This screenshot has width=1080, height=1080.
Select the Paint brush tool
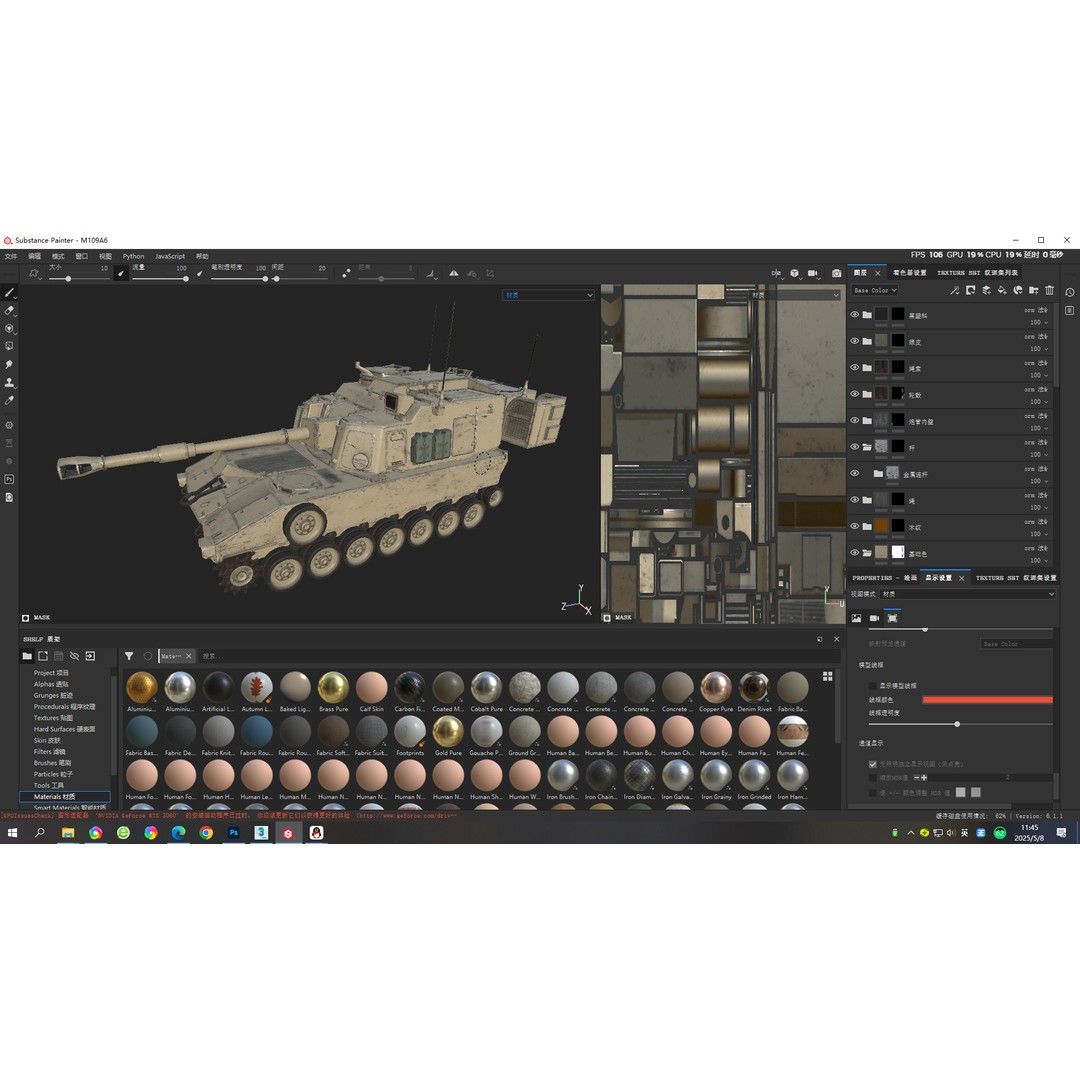[x=9, y=293]
